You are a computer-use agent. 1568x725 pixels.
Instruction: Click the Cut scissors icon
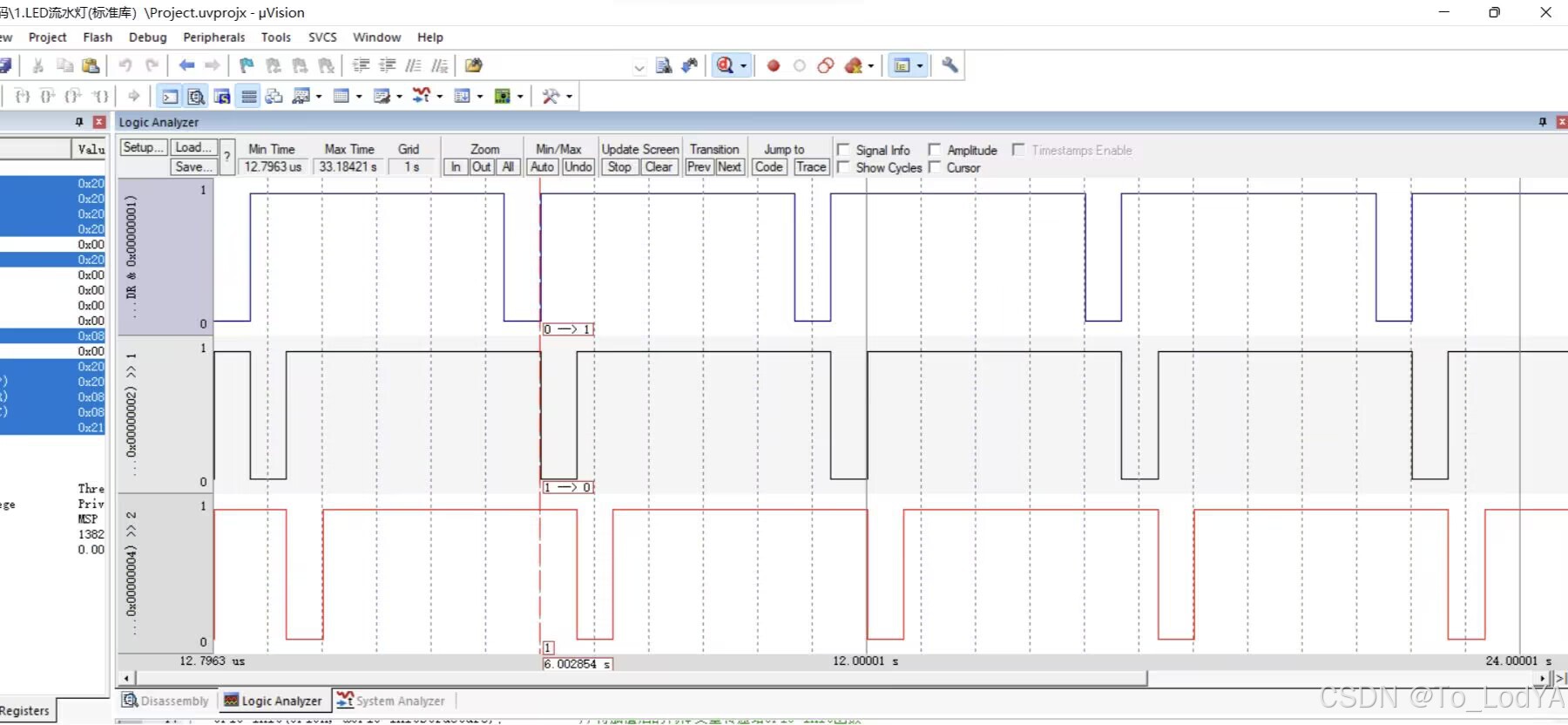tap(38, 65)
